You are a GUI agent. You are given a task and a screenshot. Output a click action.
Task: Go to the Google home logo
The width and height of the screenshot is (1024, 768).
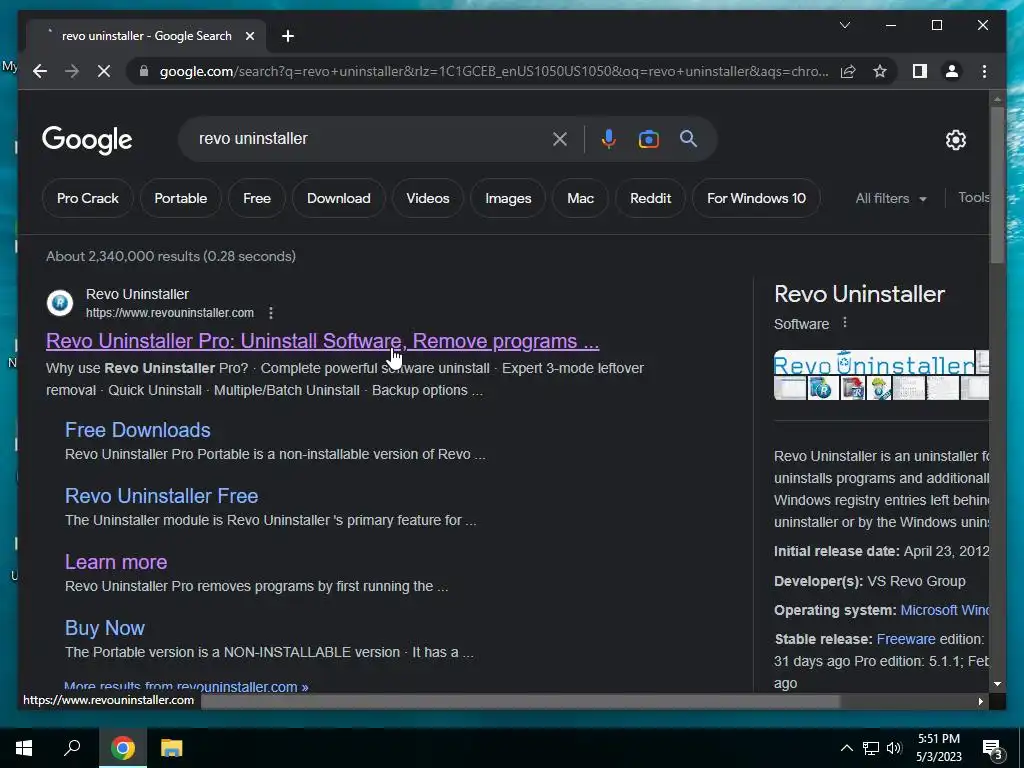87,140
